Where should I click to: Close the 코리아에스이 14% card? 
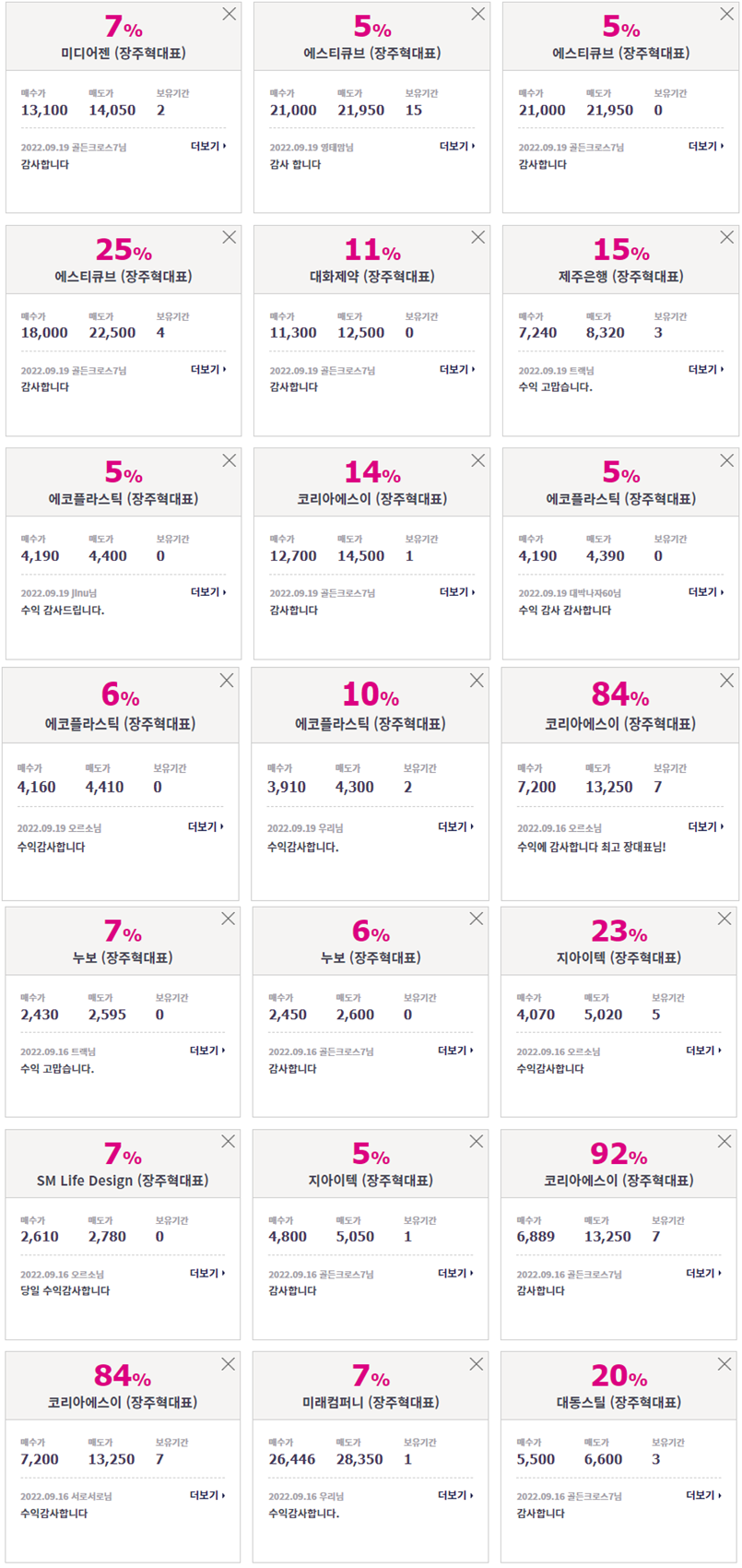(x=477, y=460)
